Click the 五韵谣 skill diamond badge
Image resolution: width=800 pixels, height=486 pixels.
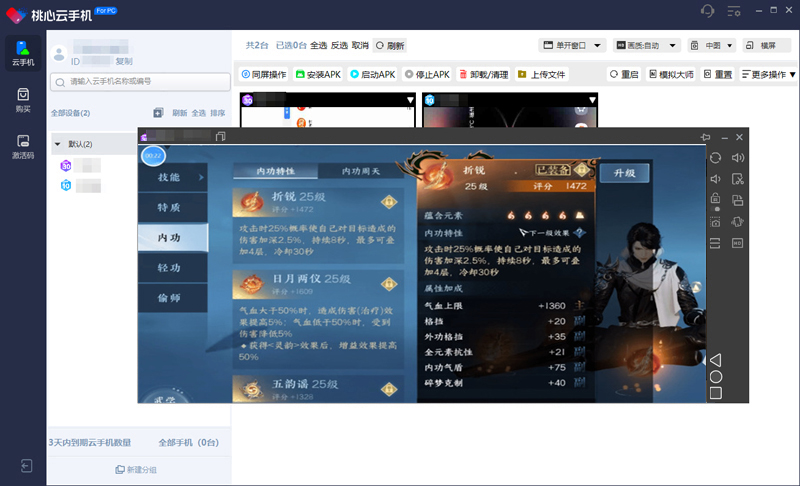pyautogui.click(x=389, y=390)
